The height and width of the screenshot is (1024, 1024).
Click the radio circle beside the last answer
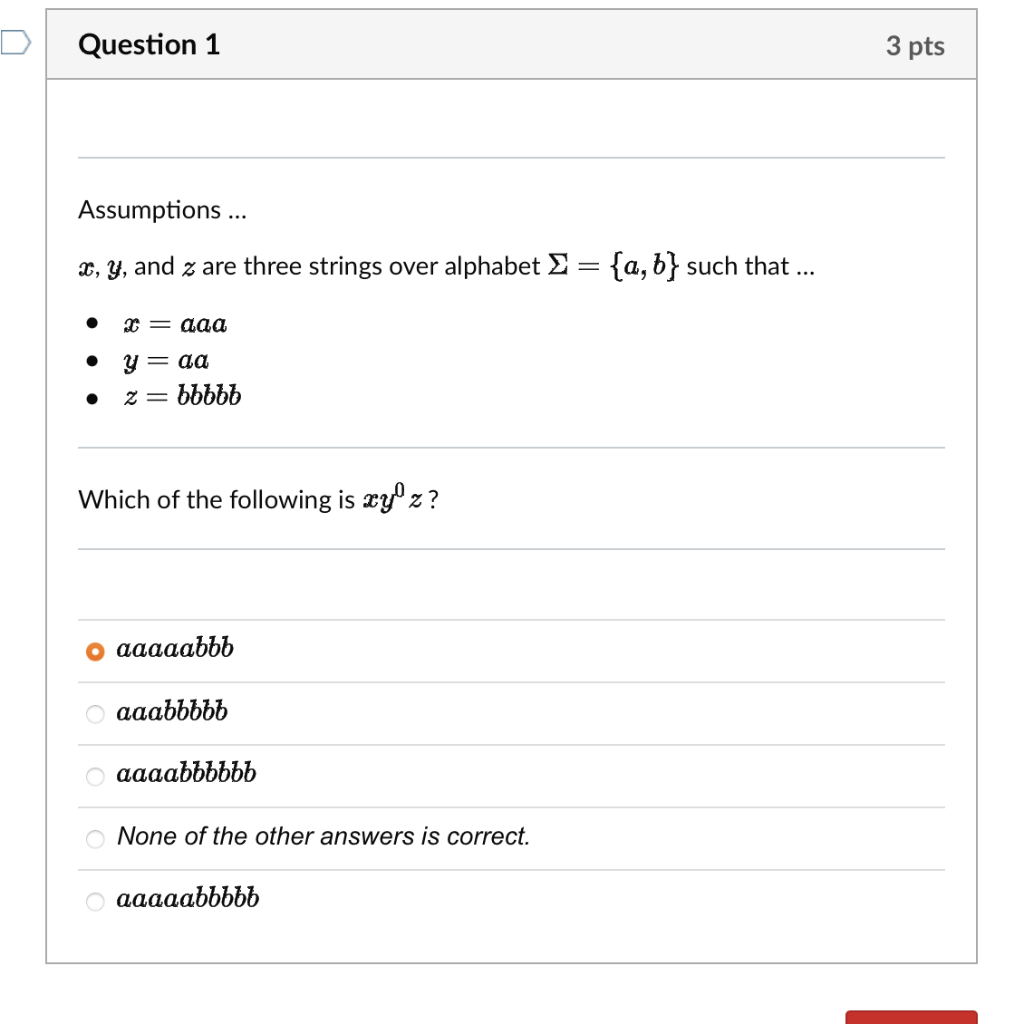(x=95, y=901)
